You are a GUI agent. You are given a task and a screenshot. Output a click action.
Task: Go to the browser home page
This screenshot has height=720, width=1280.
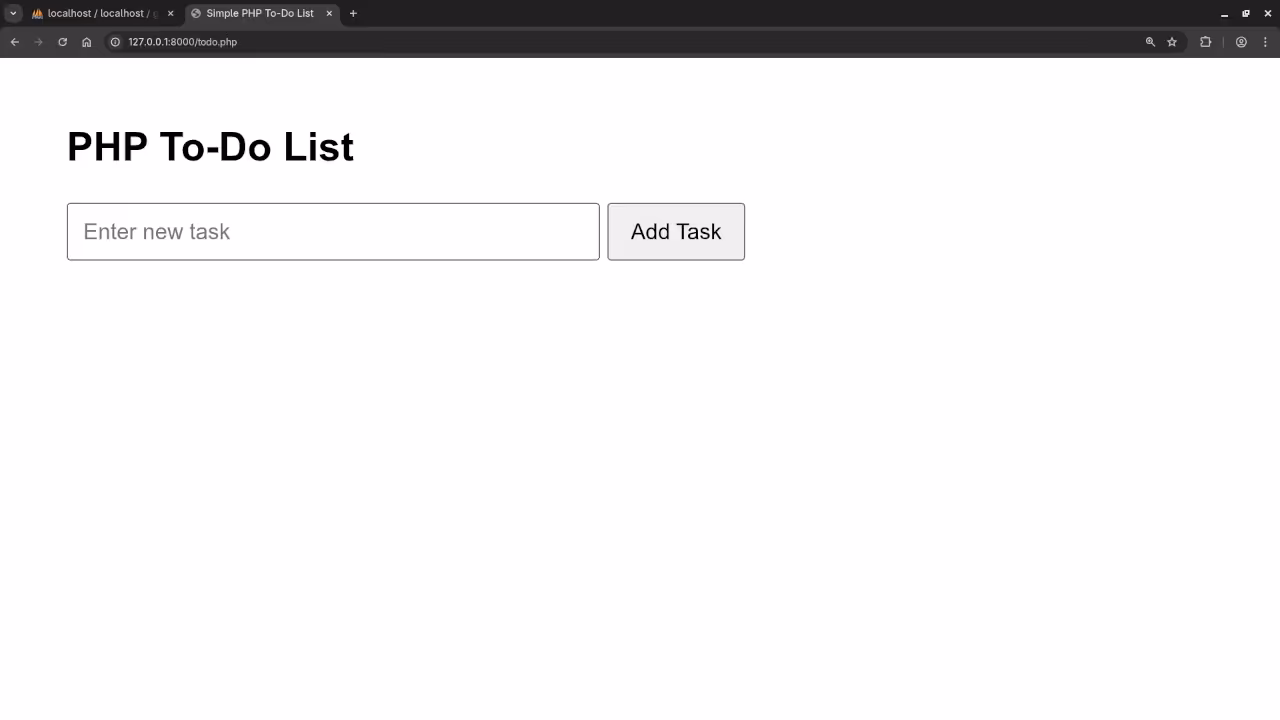pyautogui.click(x=87, y=42)
